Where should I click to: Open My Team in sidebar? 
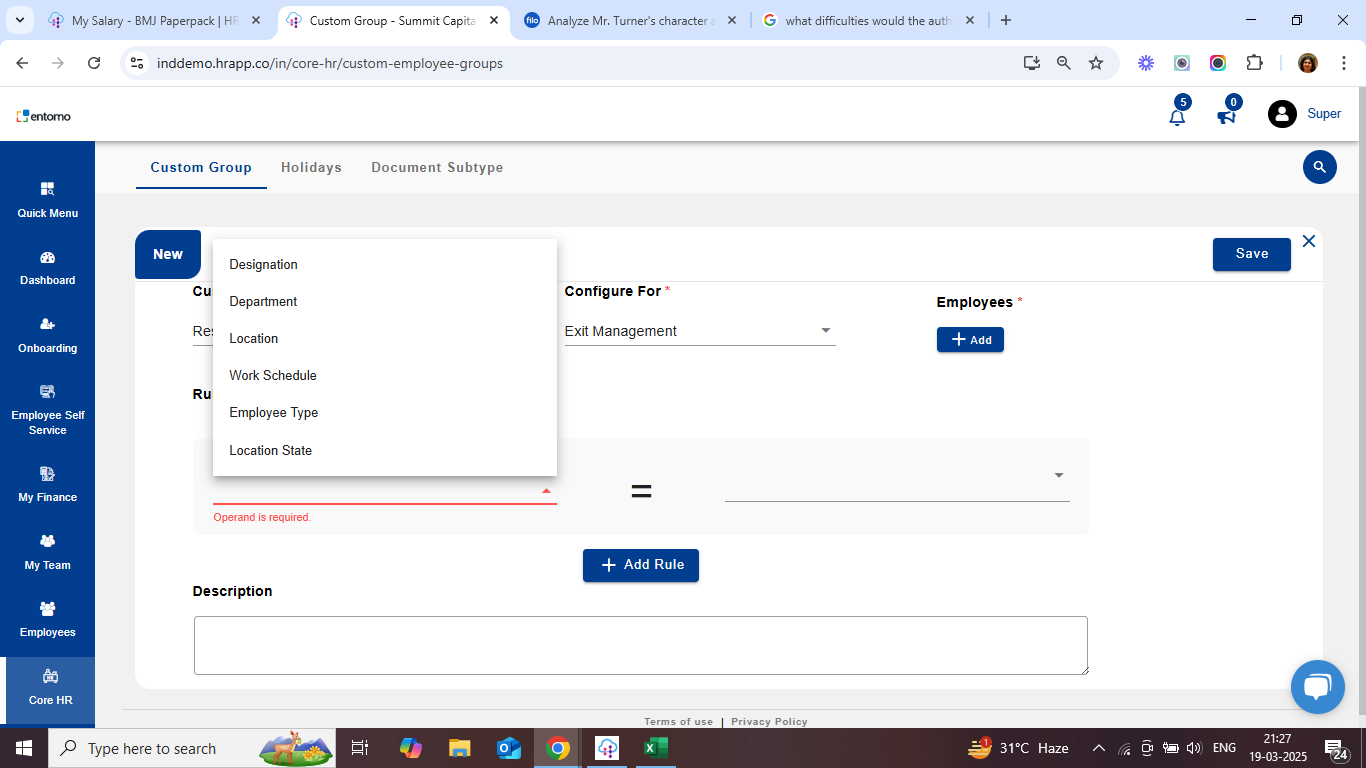pyautogui.click(x=47, y=552)
